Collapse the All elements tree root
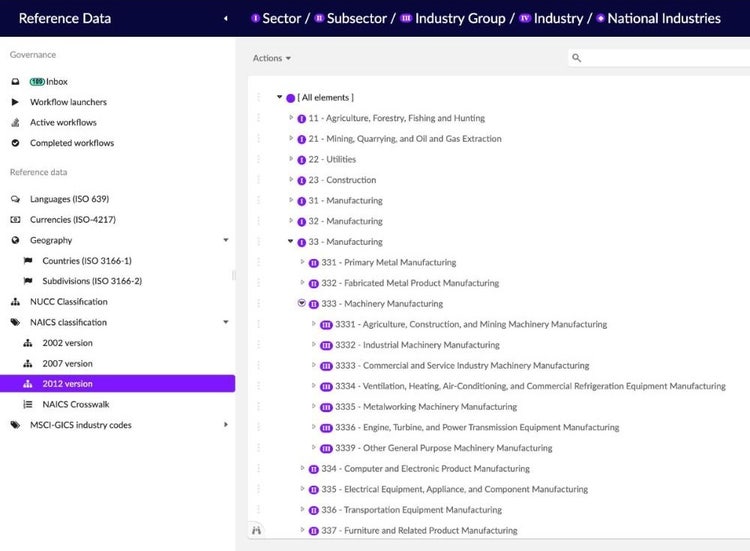The width and height of the screenshot is (750, 551). point(279,97)
